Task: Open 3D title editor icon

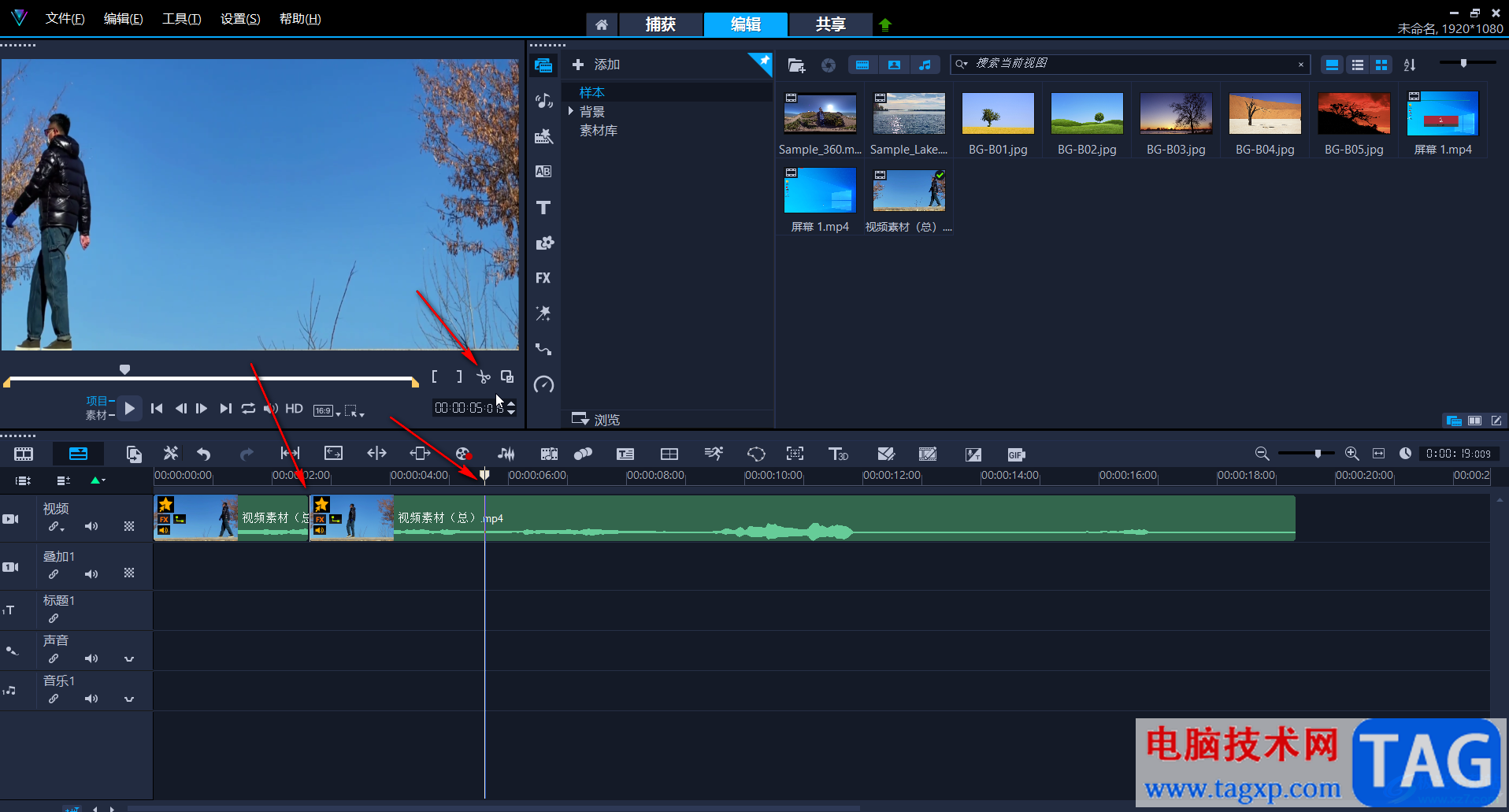Action: 838,454
